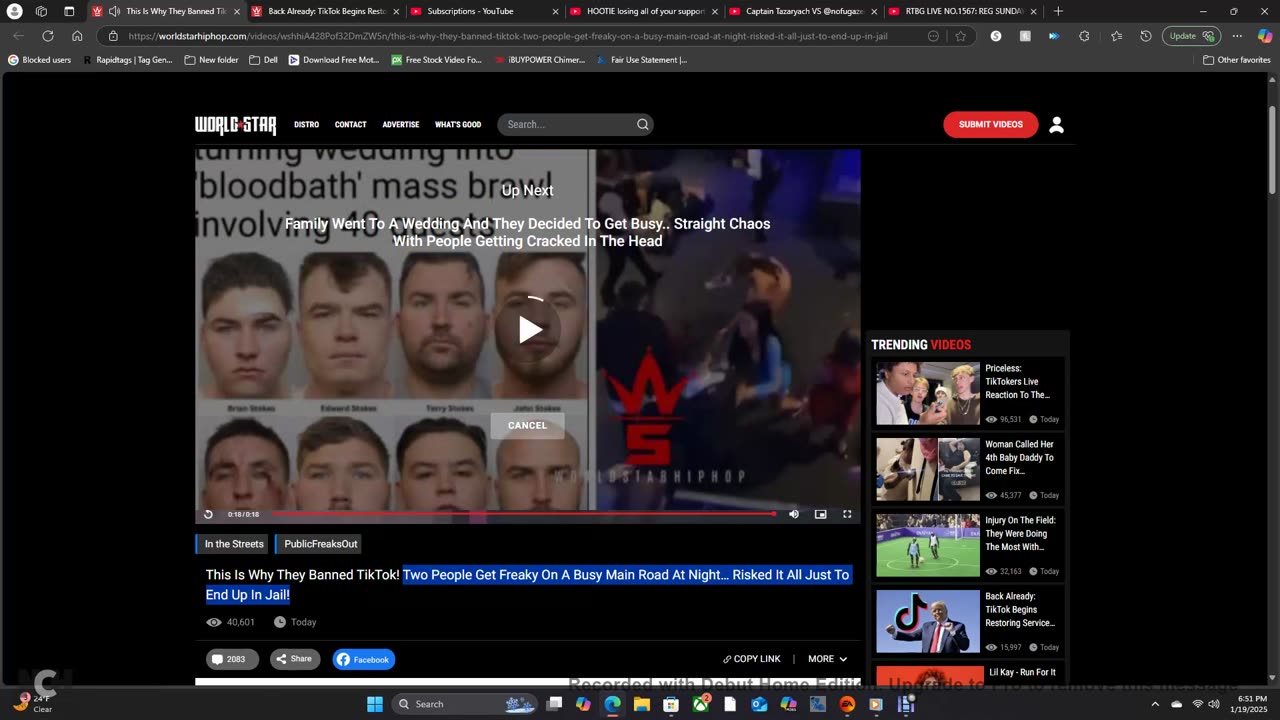Image resolution: width=1280 pixels, height=720 pixels.
Task: Reload the page
Action: pos(47,36)
